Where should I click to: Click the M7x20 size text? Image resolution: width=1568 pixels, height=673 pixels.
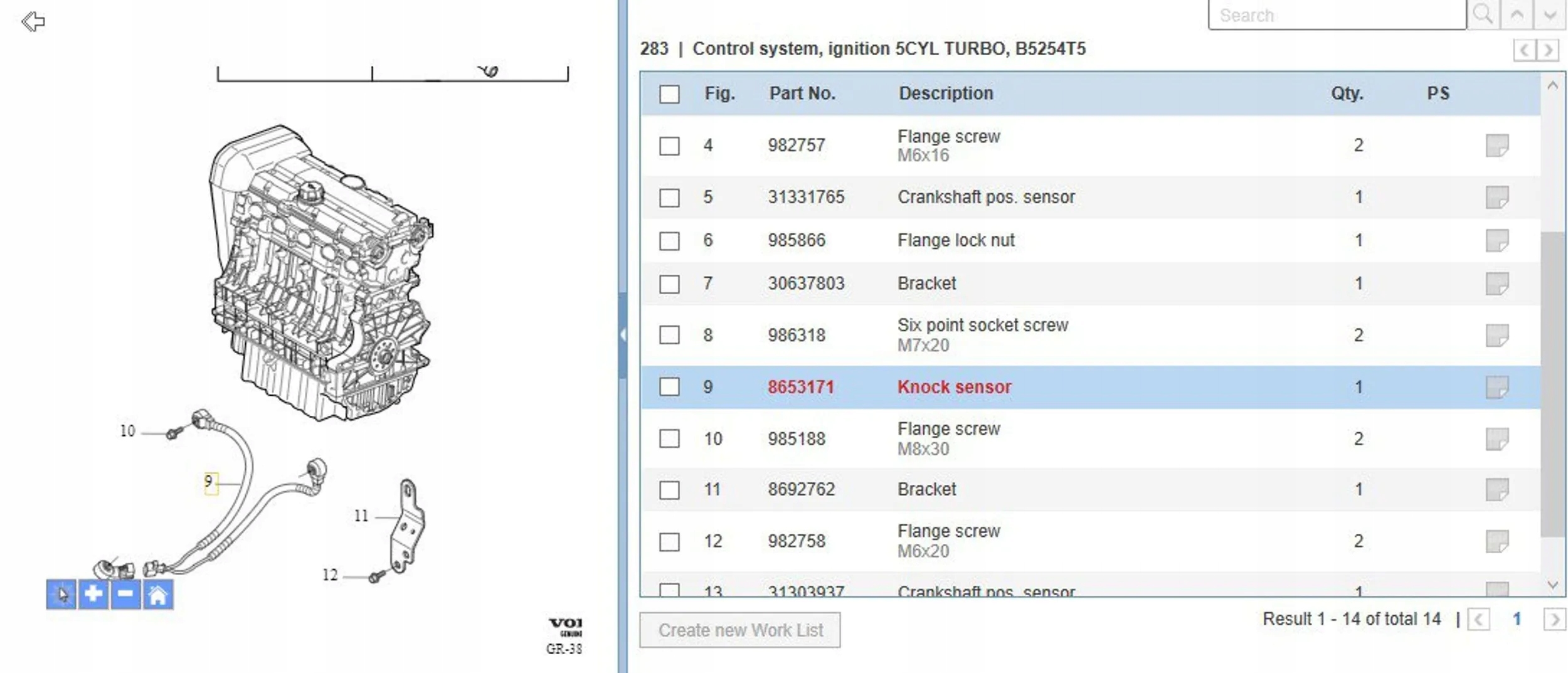click(x=923, y=346)
